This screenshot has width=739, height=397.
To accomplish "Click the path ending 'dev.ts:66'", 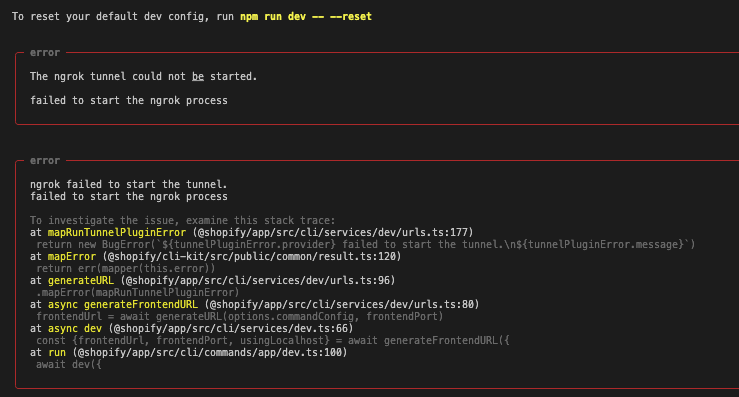I will click(x=230, y=329).
